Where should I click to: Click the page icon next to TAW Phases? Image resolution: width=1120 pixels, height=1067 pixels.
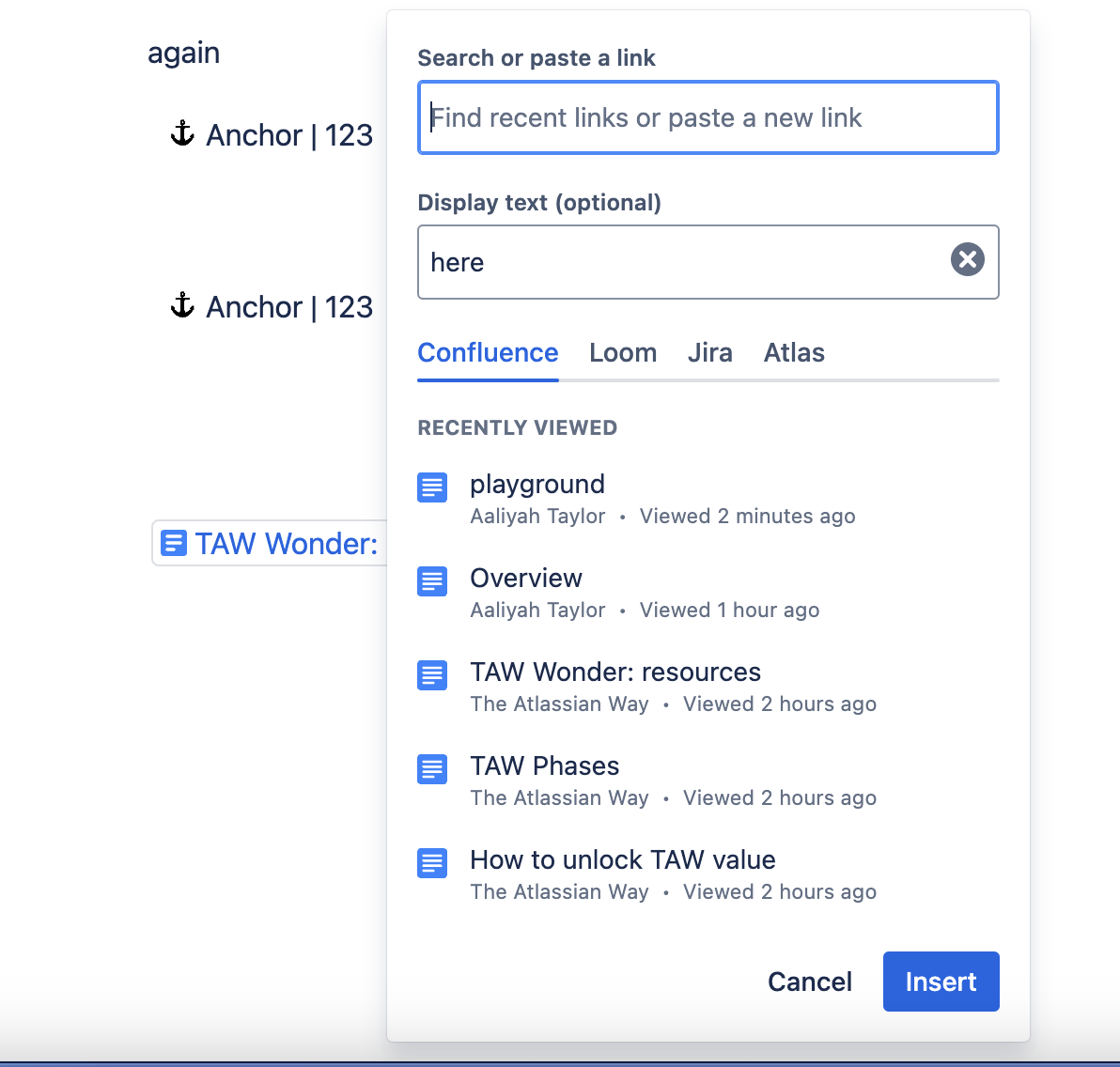432,769
